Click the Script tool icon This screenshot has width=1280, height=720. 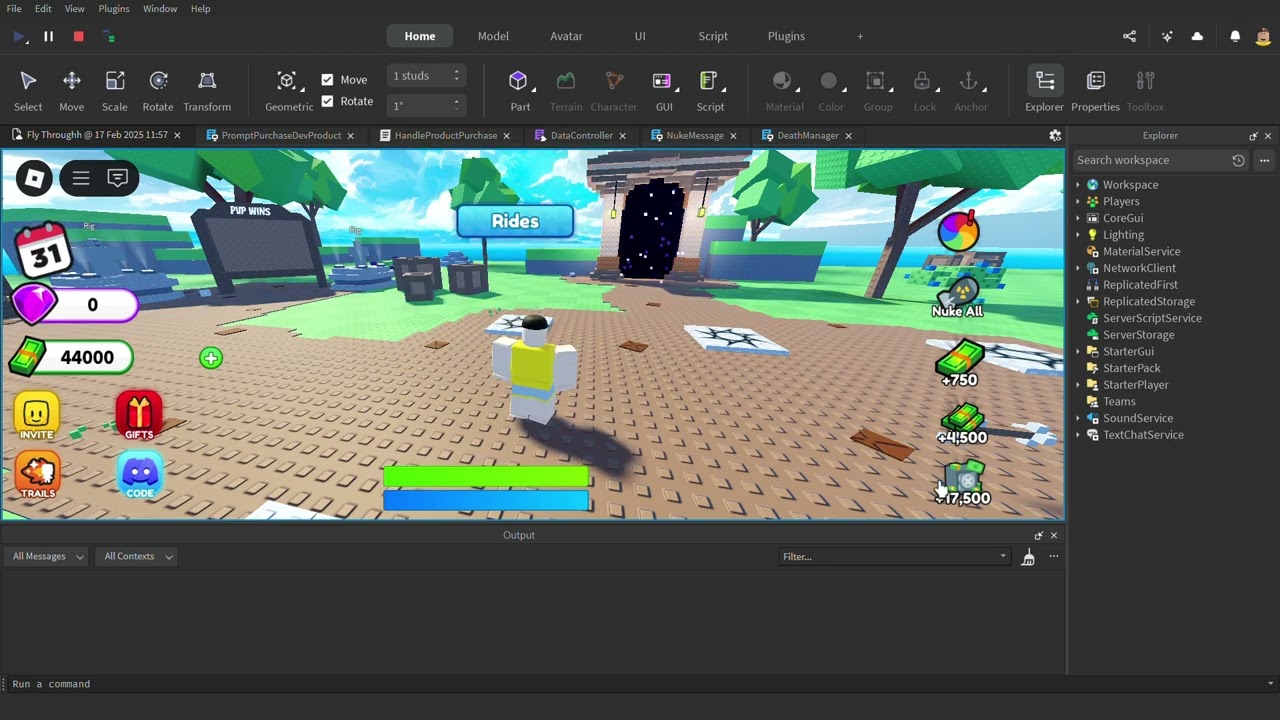click(x=709, y=81)
